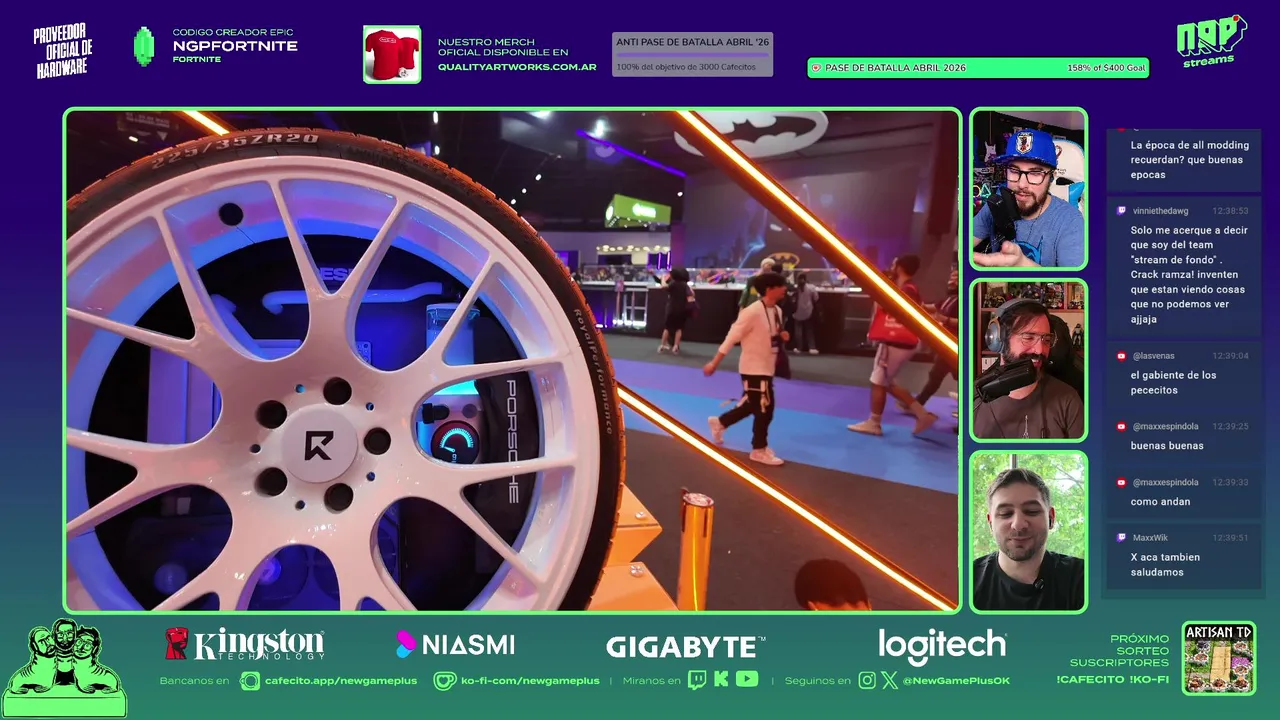Open qualityartworks.com.ar merch link
Image resolution: width=1280 pixels, height=720 pixels.
click(x=517, y=68)
